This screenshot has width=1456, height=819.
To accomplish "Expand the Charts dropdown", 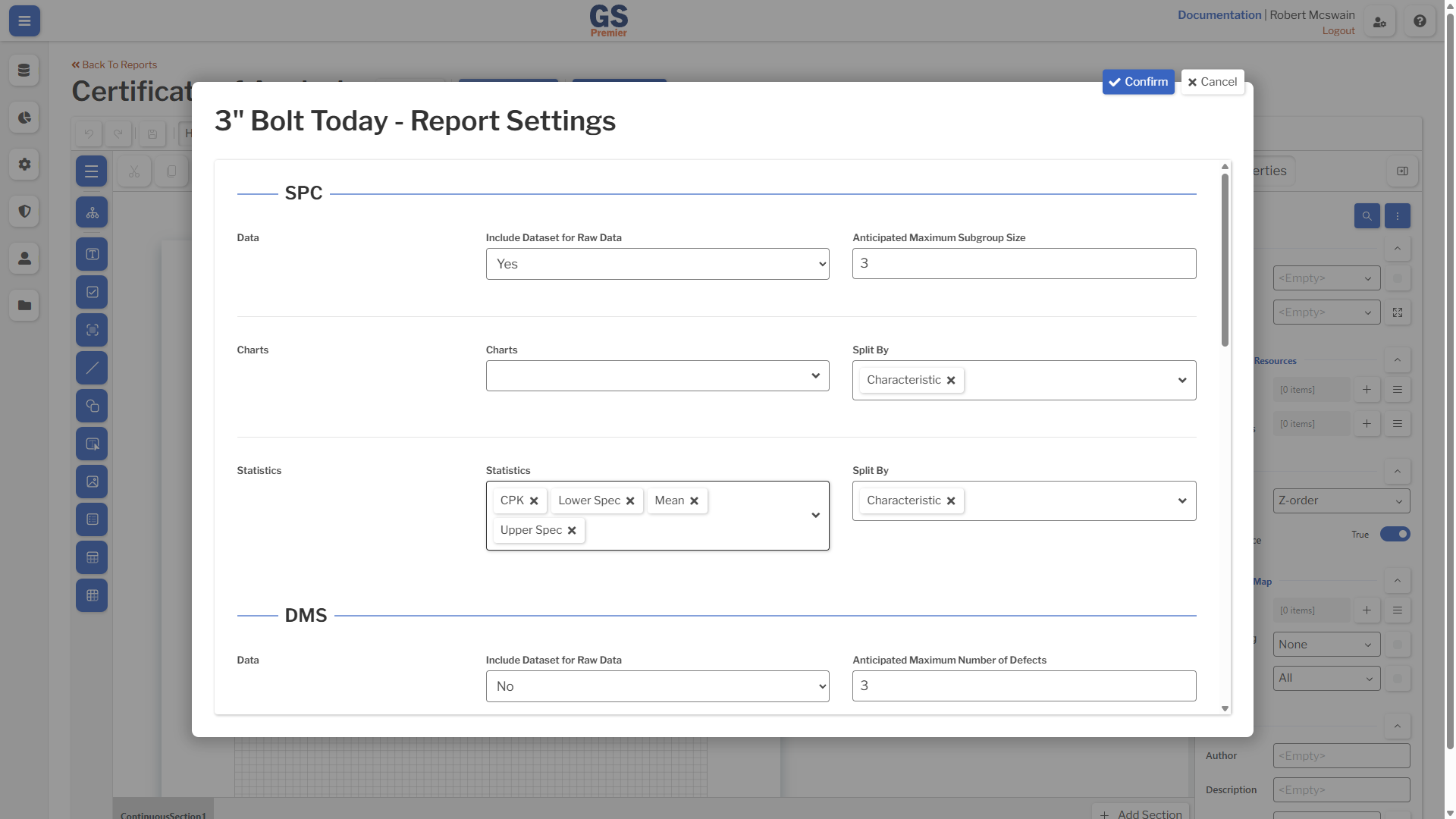I will [x=657, y=376].
